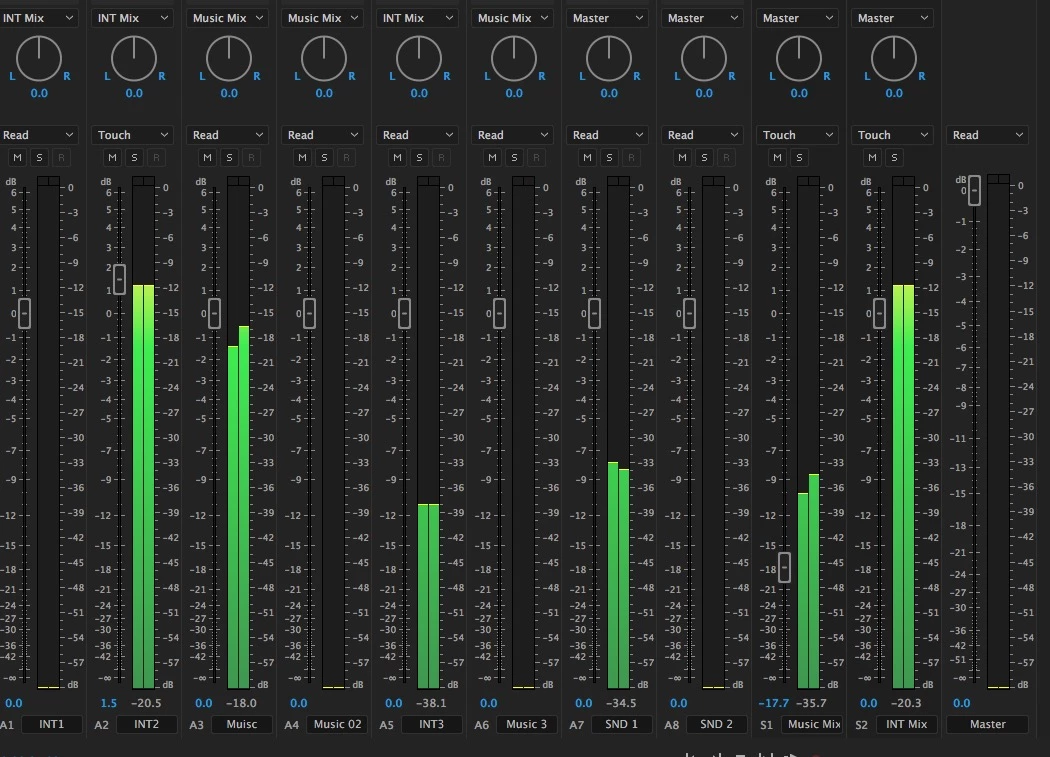Click the pan knob on A4 Music 02
The image size is (1050, 757).
click(x=324, y=58)
